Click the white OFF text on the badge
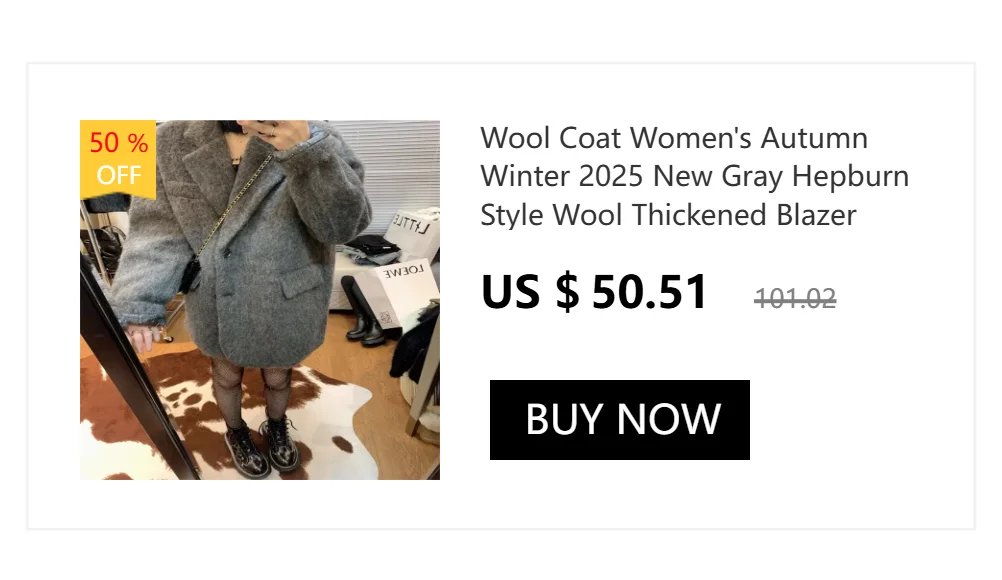1002x580 pixels. (x=119, y=175)
